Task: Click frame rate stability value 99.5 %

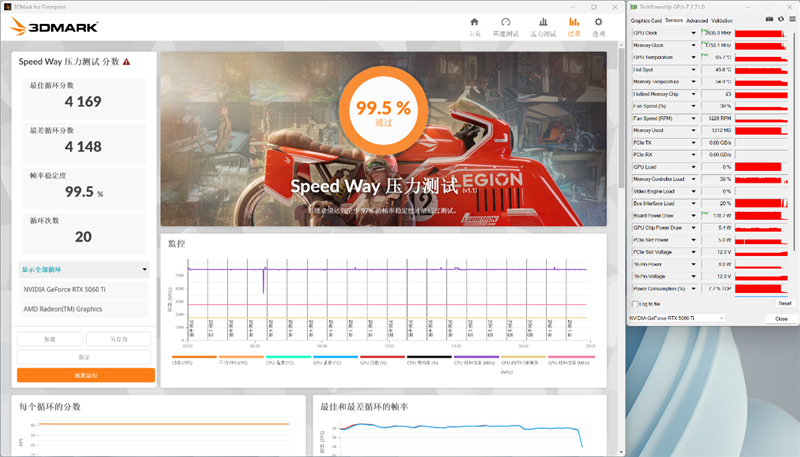Action: tap(84, 192)
